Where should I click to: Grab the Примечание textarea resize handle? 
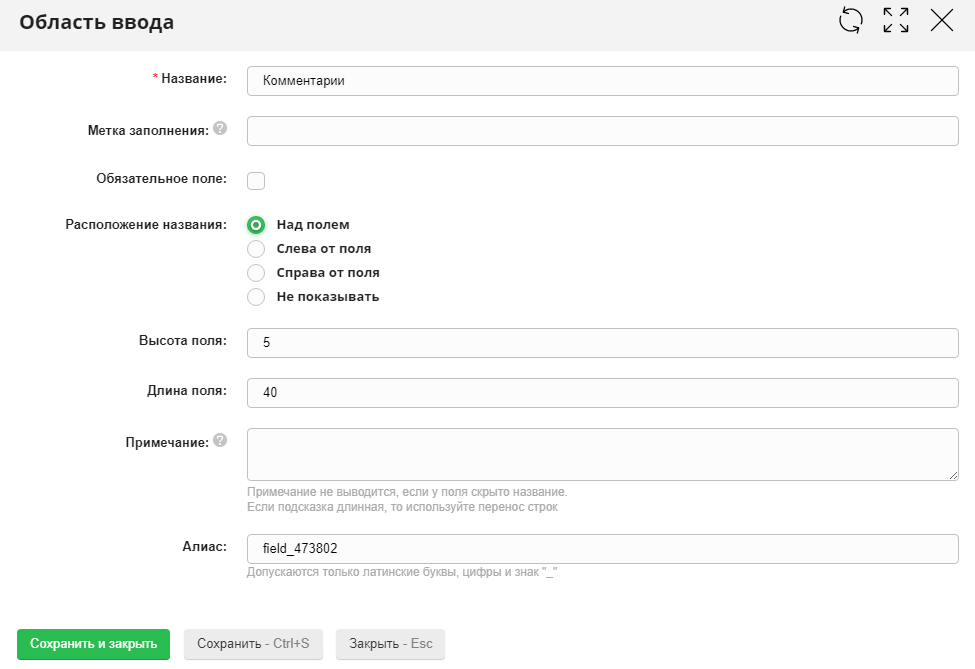(x=954, y=476)
